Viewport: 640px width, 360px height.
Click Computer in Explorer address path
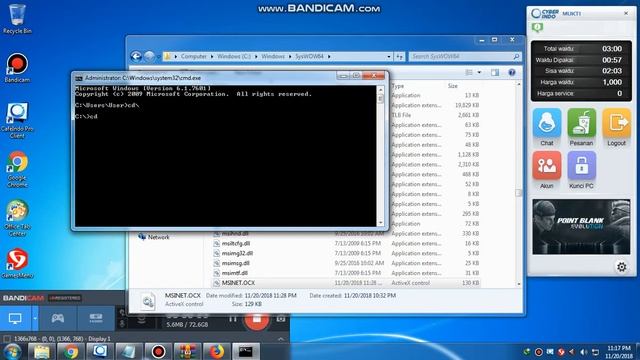tap(193, 56)
